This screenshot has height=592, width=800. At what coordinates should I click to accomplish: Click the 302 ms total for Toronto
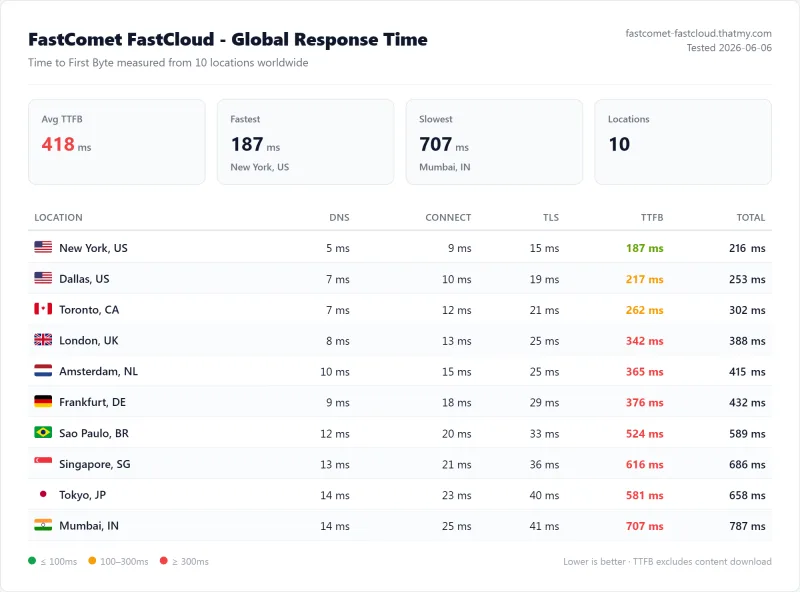point(747,310)
